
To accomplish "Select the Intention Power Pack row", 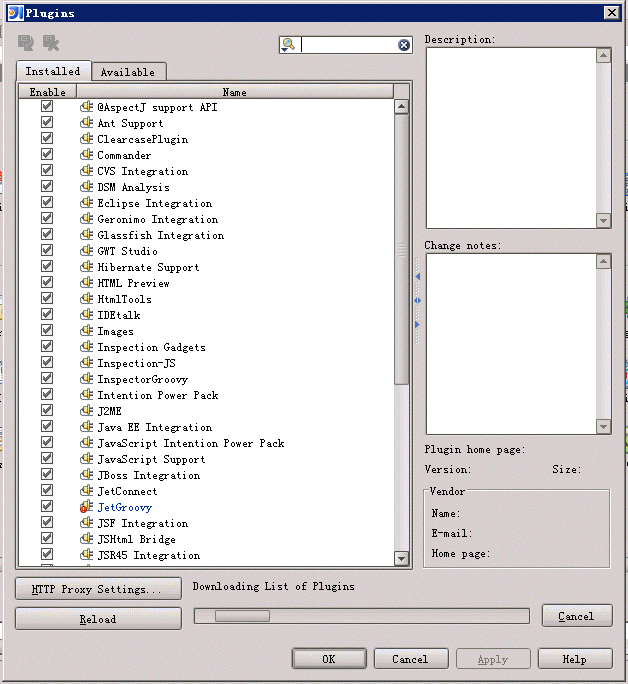I will [206, 395].
